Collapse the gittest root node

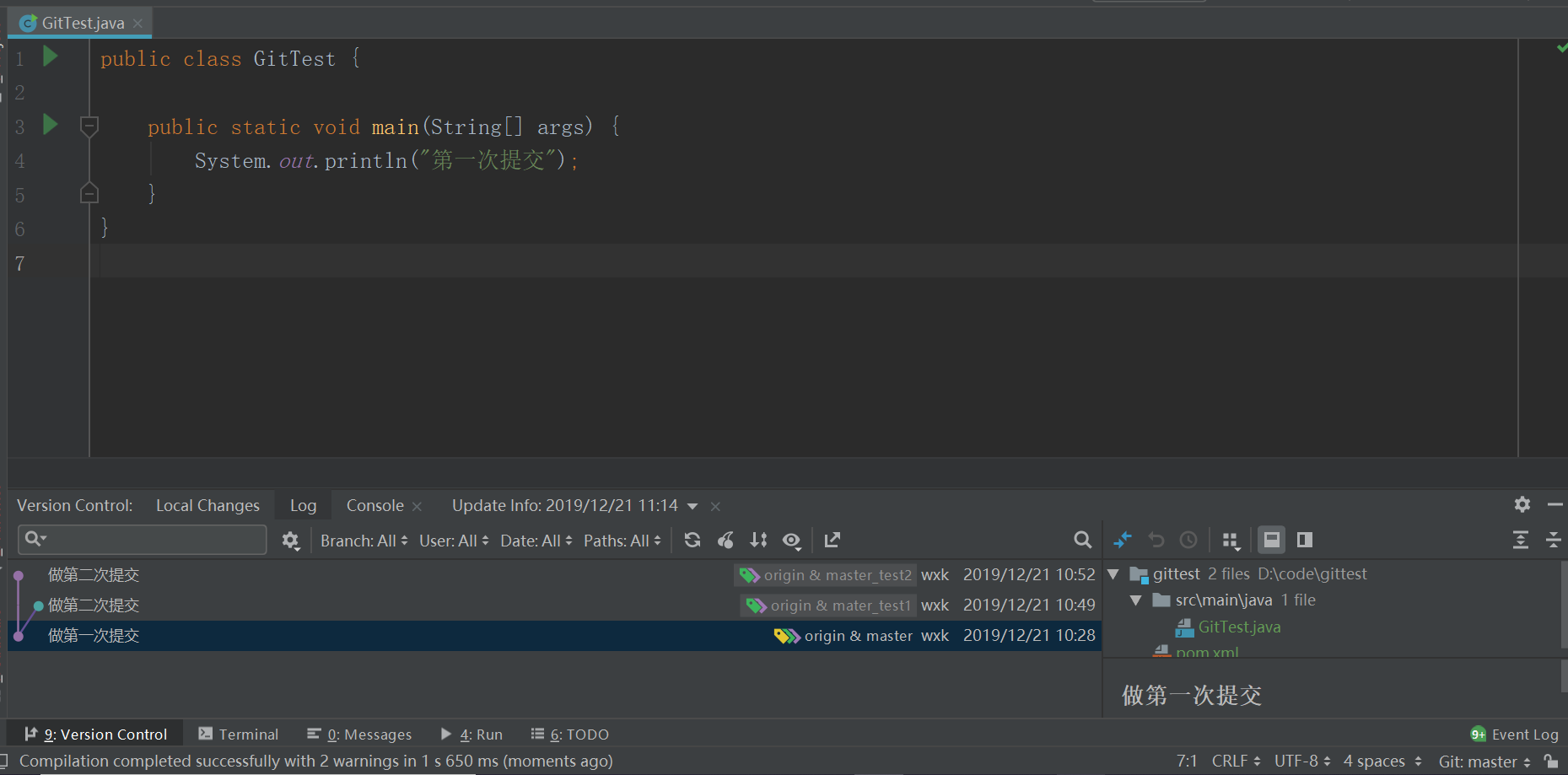coord(1113,574)
